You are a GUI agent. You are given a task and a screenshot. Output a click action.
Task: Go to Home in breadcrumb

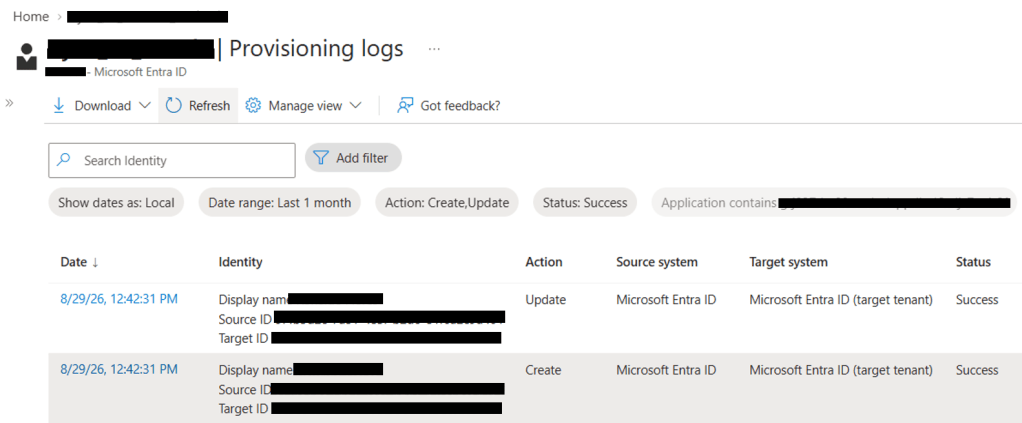click(31, 16)
